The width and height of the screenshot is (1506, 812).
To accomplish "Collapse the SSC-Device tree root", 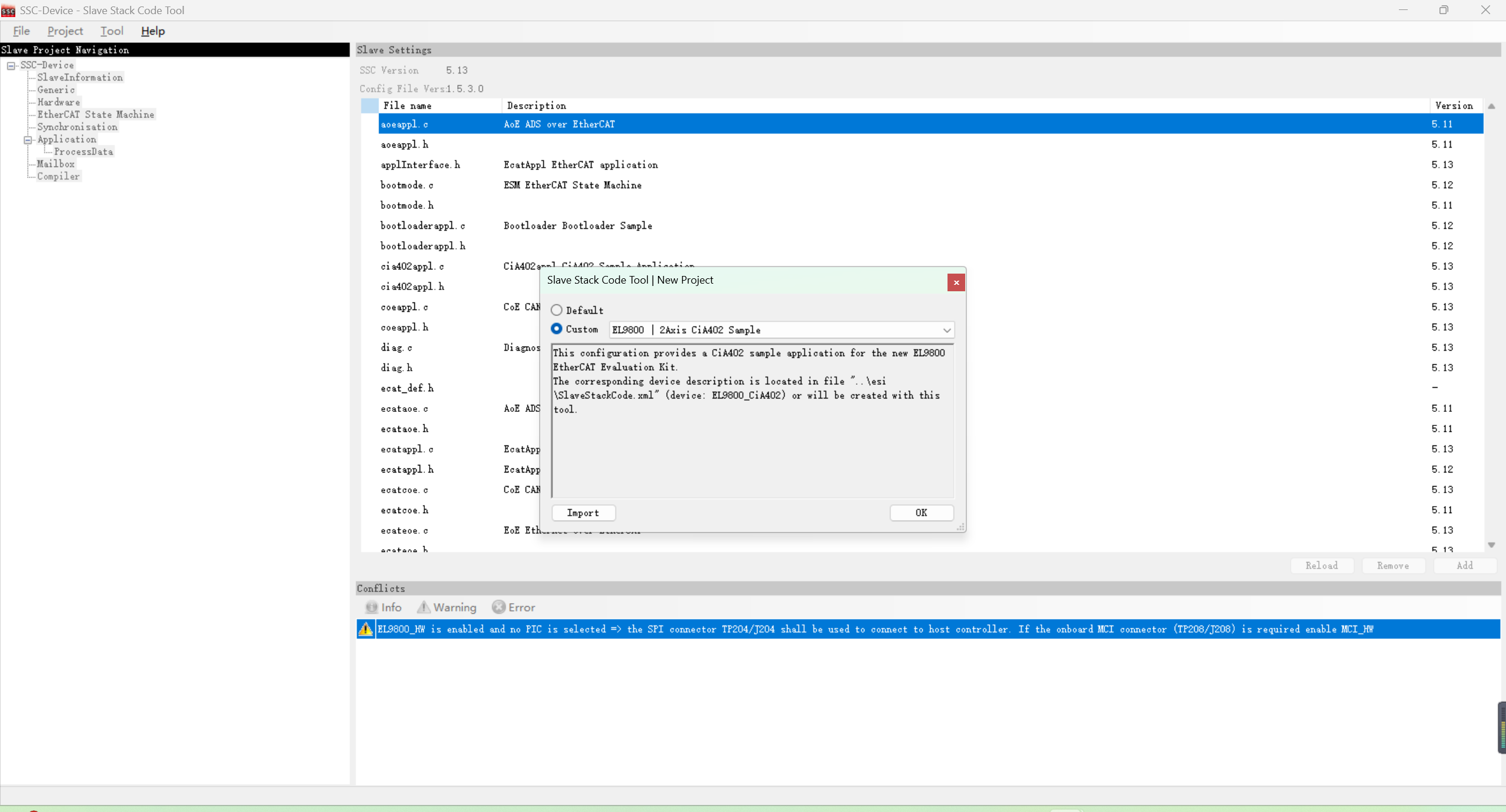I will (x=11, y=65).
